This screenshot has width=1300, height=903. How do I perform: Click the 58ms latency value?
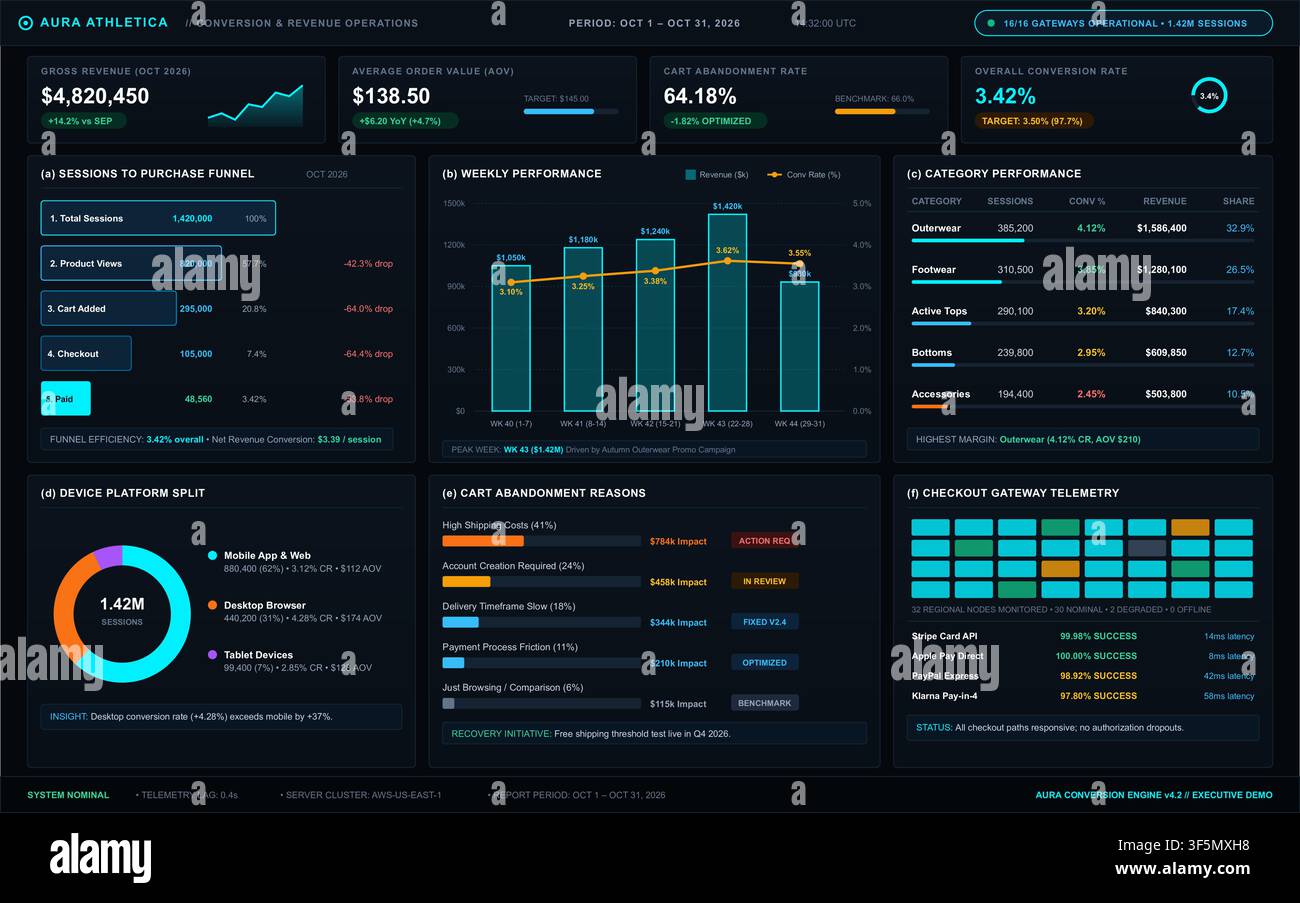pos(1229,696)
